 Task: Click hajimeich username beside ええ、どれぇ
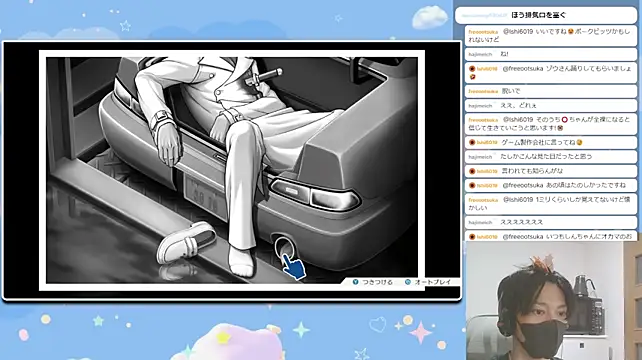480,106
